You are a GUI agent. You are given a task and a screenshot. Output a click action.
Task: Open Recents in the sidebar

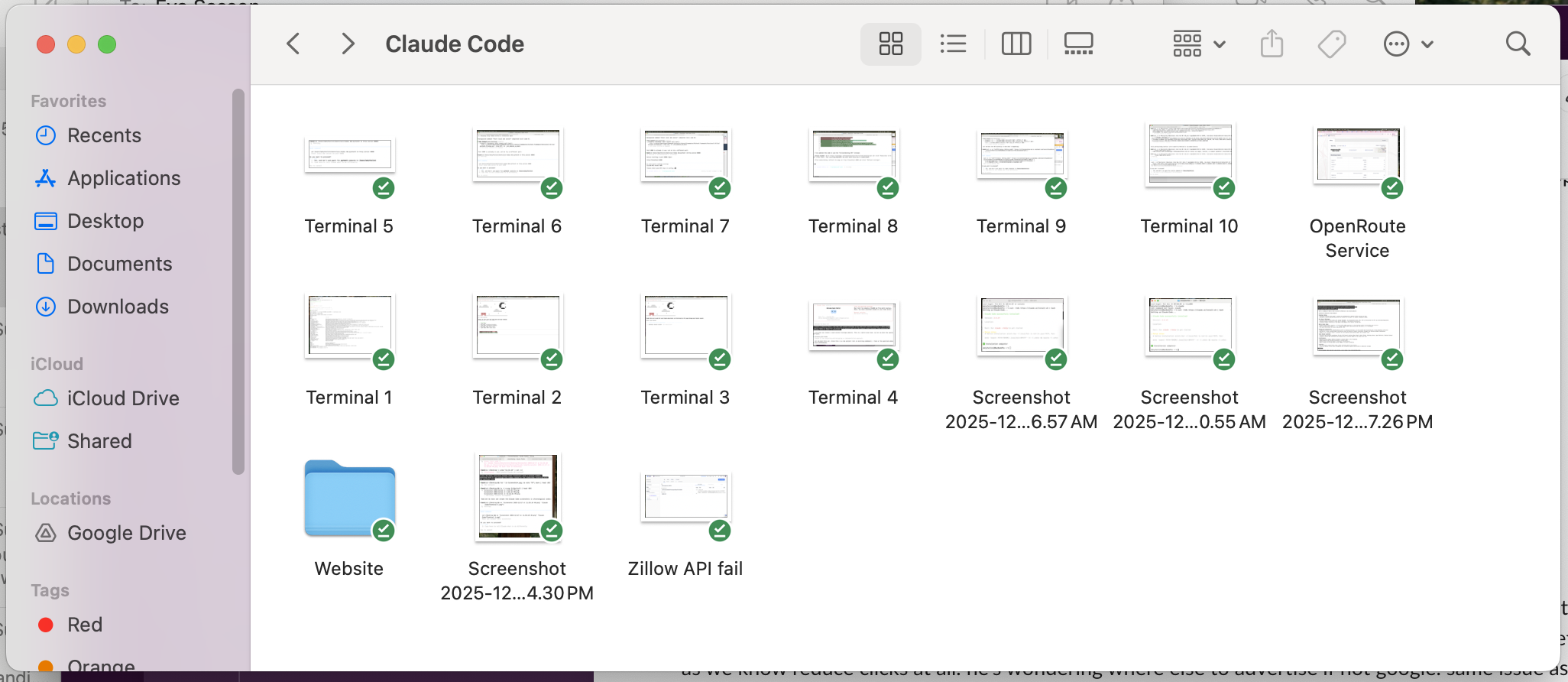pyautogui.click(x=104, y=135)
